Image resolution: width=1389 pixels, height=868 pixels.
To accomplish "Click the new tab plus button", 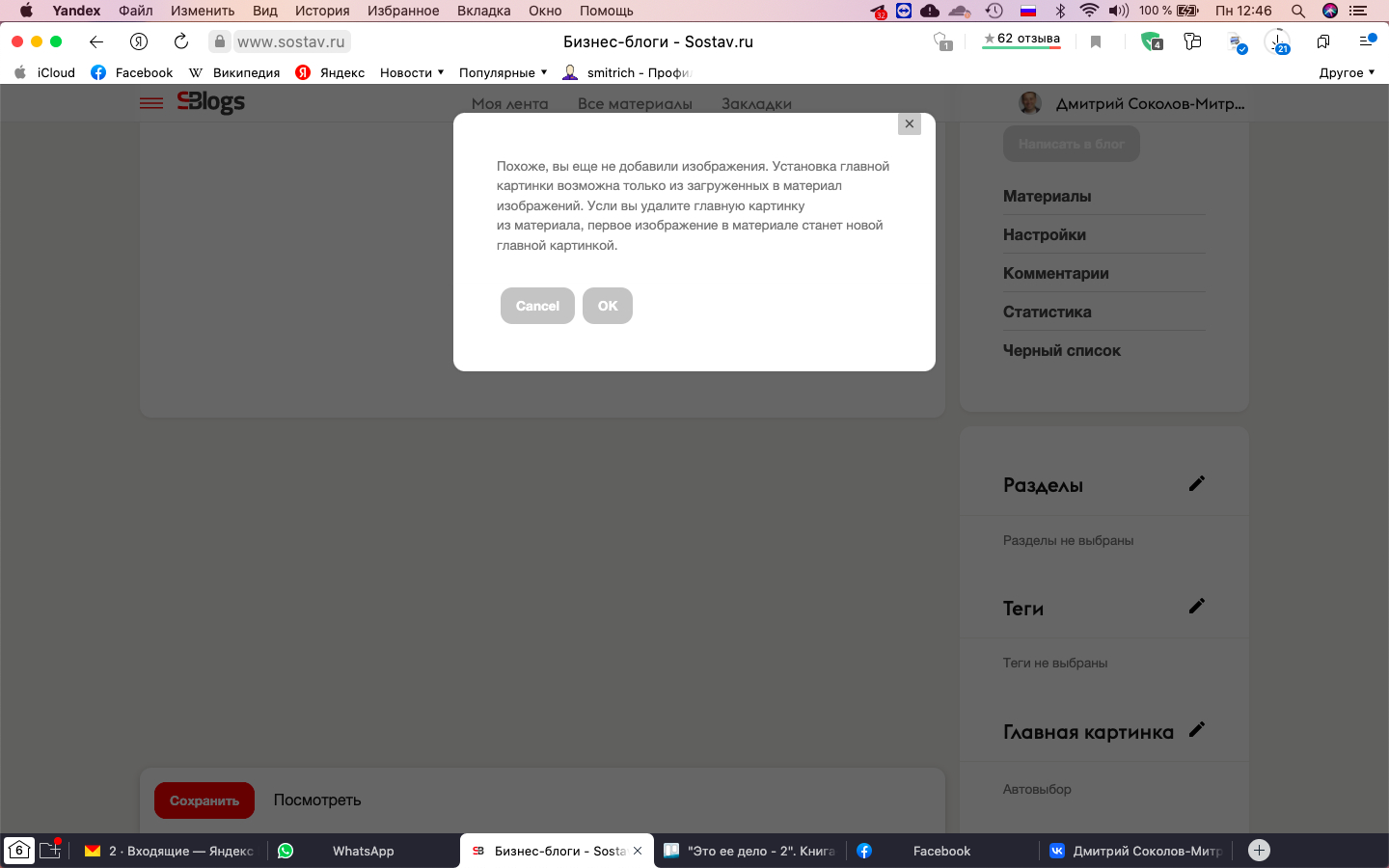I will [1259, 851].
